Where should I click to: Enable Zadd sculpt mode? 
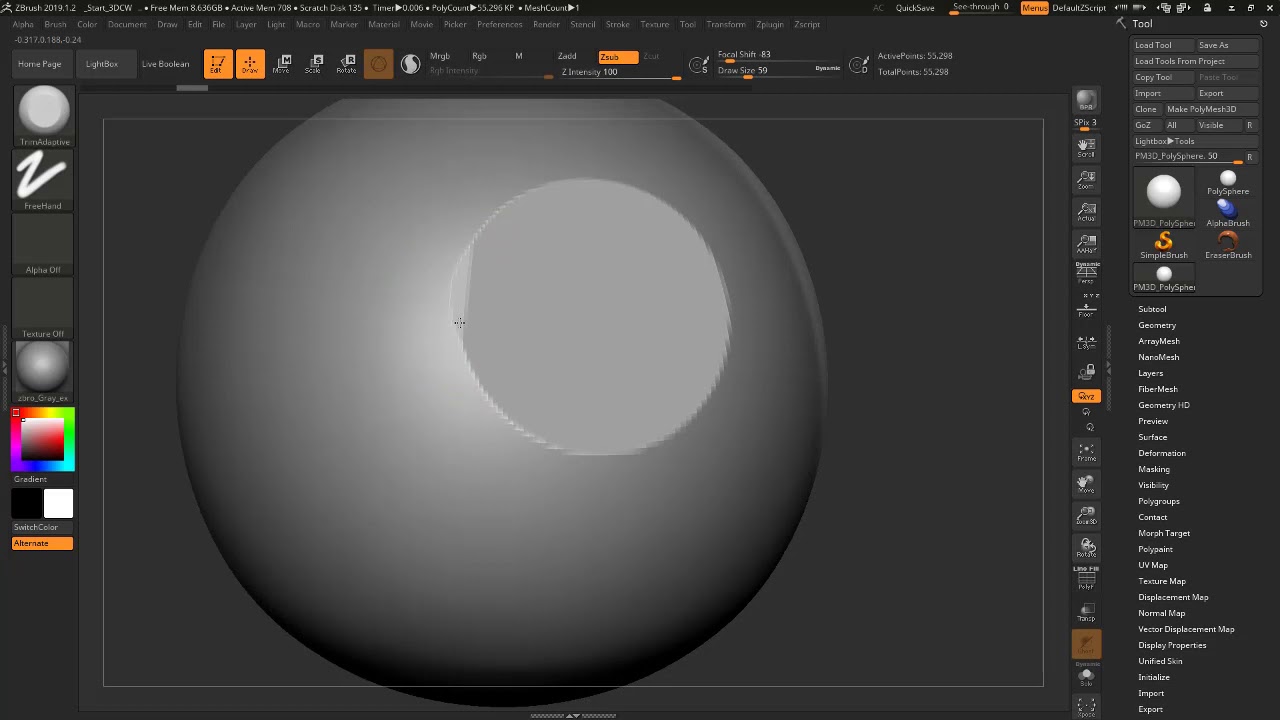tap(567, 56)
